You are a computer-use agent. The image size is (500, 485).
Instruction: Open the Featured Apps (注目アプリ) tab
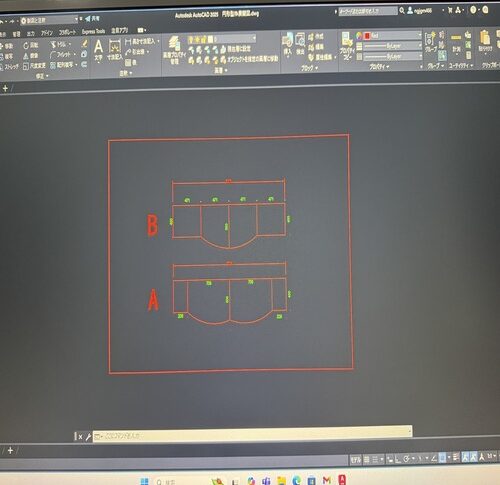[x=120, y=31]
